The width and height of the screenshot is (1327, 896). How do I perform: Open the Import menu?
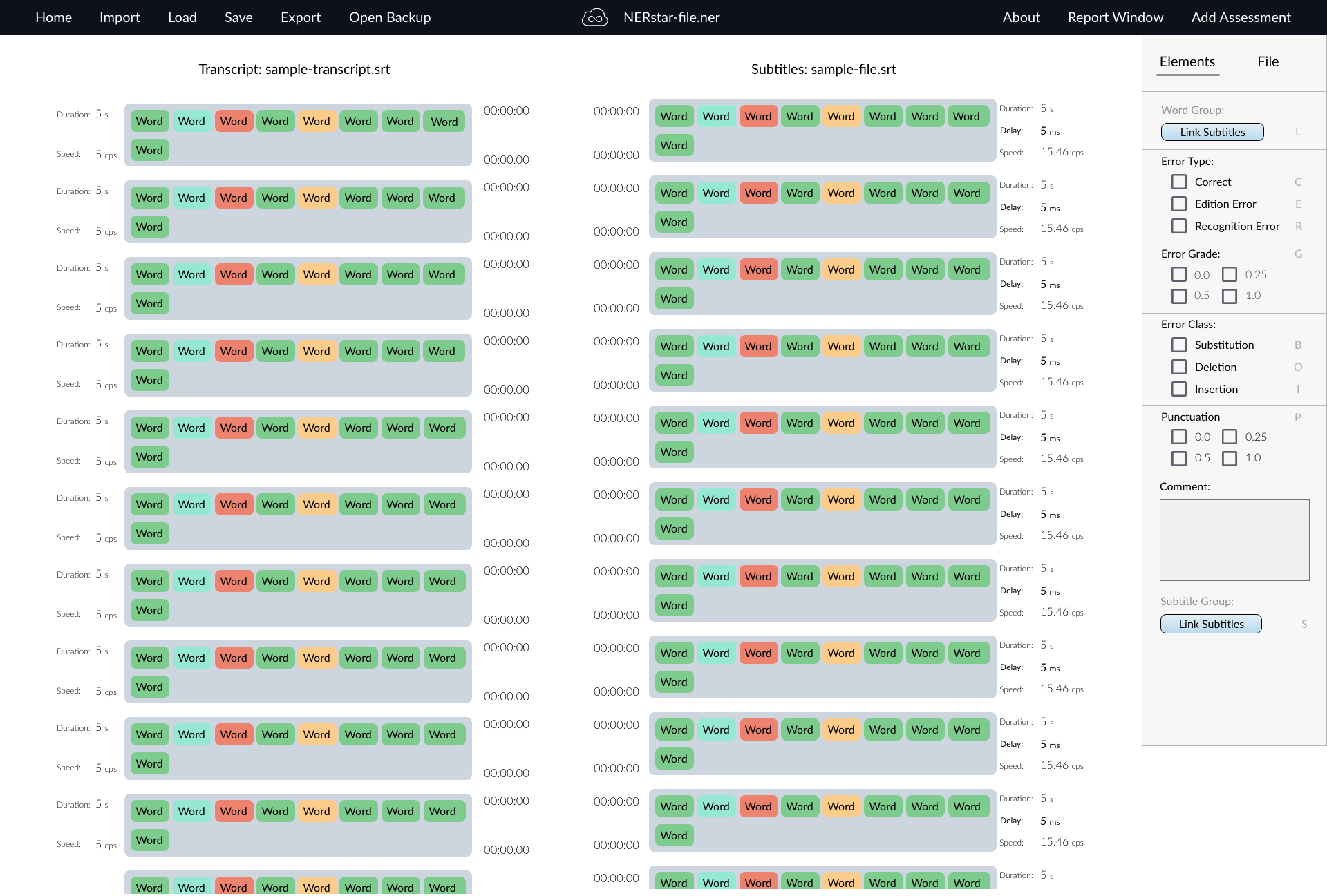point(120,17)
